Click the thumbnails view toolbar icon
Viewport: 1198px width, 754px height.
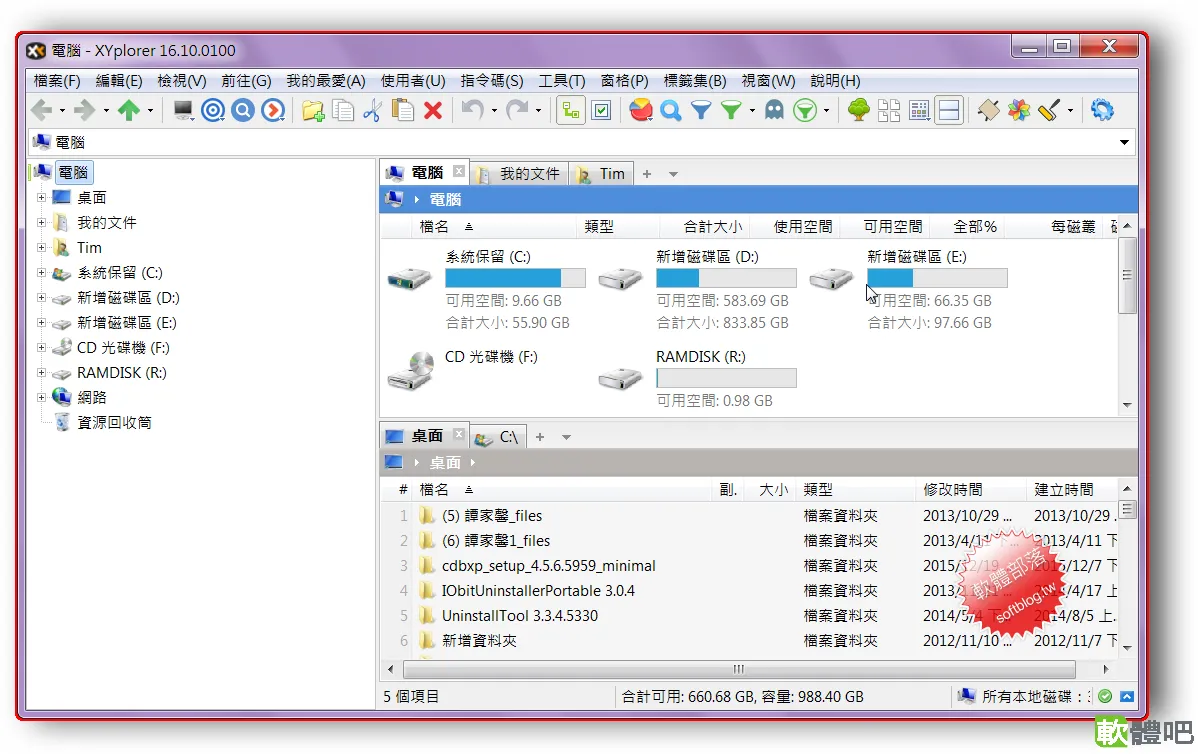(889, 111)
